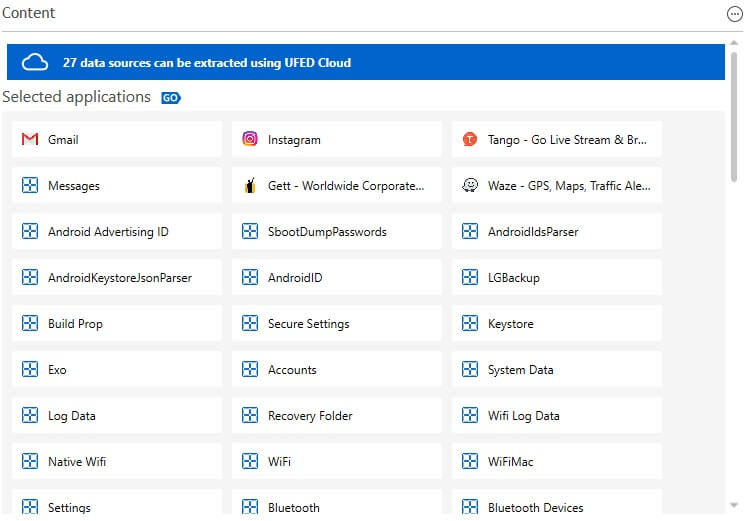Click the Secure Settings icon
Image resolution: width=751 pixels, height=521 pixels.
click(250, 323)
